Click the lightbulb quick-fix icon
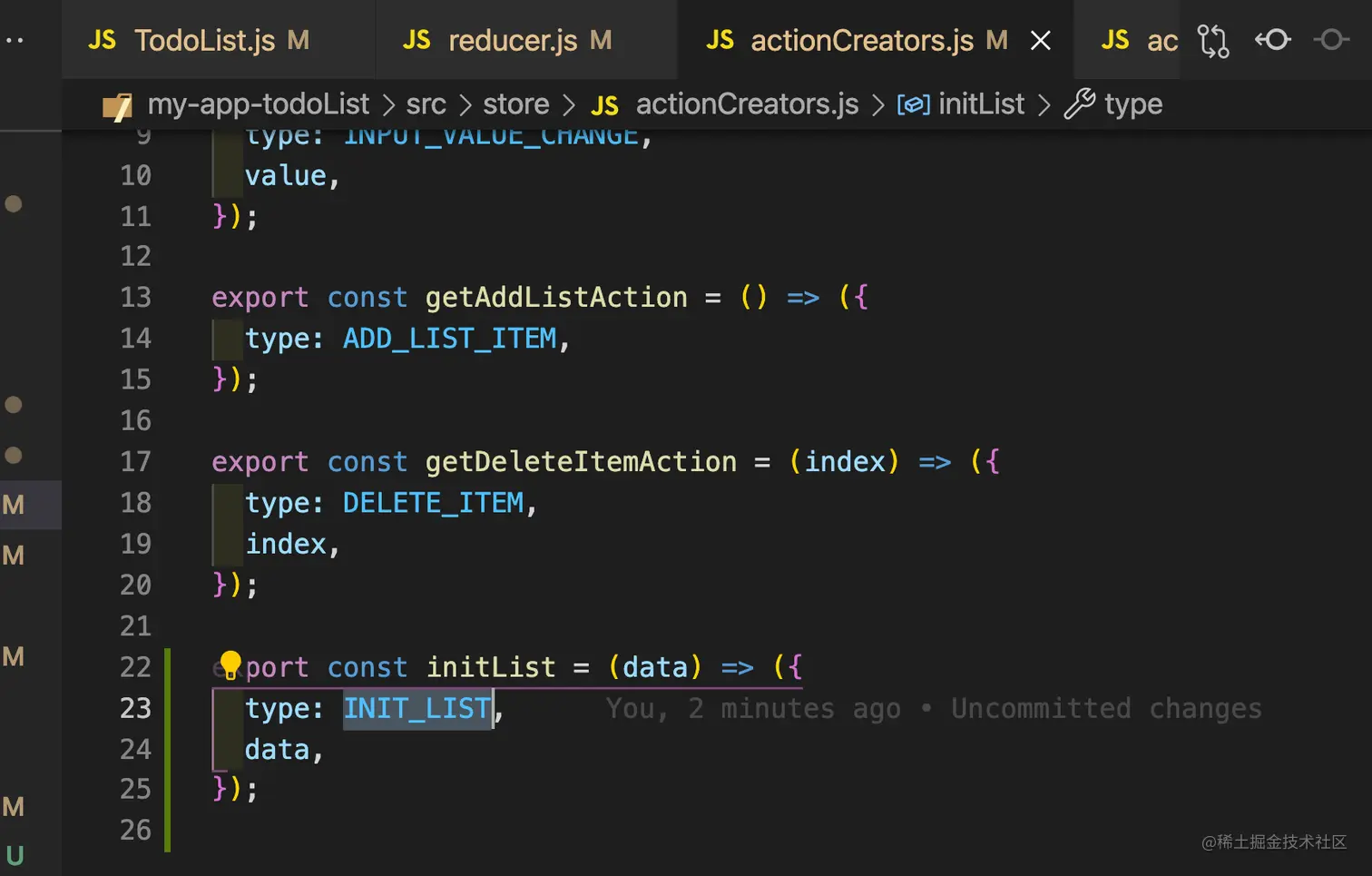 pyautogui.click(x=230, y=665)
